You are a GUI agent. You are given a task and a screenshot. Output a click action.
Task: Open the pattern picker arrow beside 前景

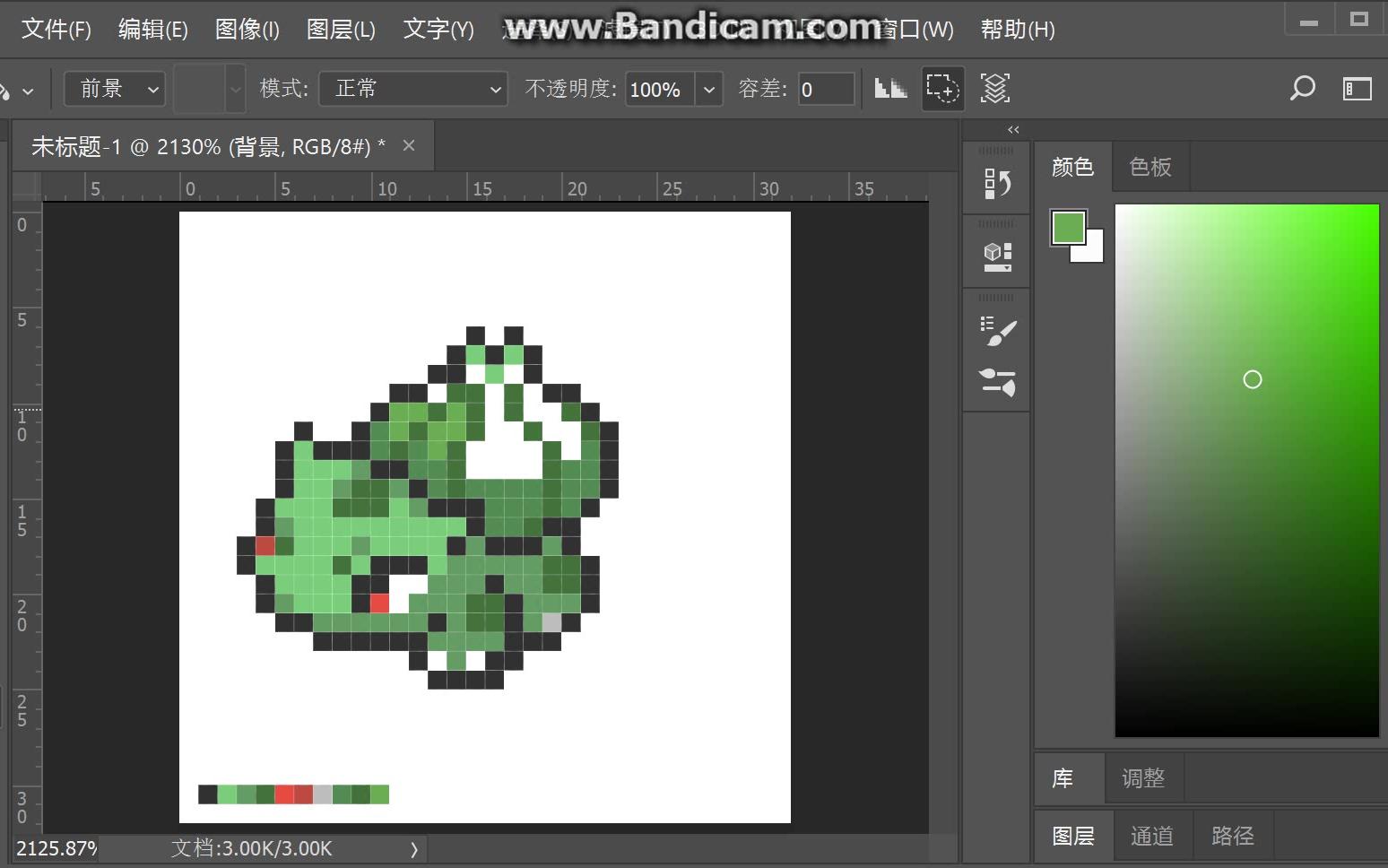click(235, 89)
